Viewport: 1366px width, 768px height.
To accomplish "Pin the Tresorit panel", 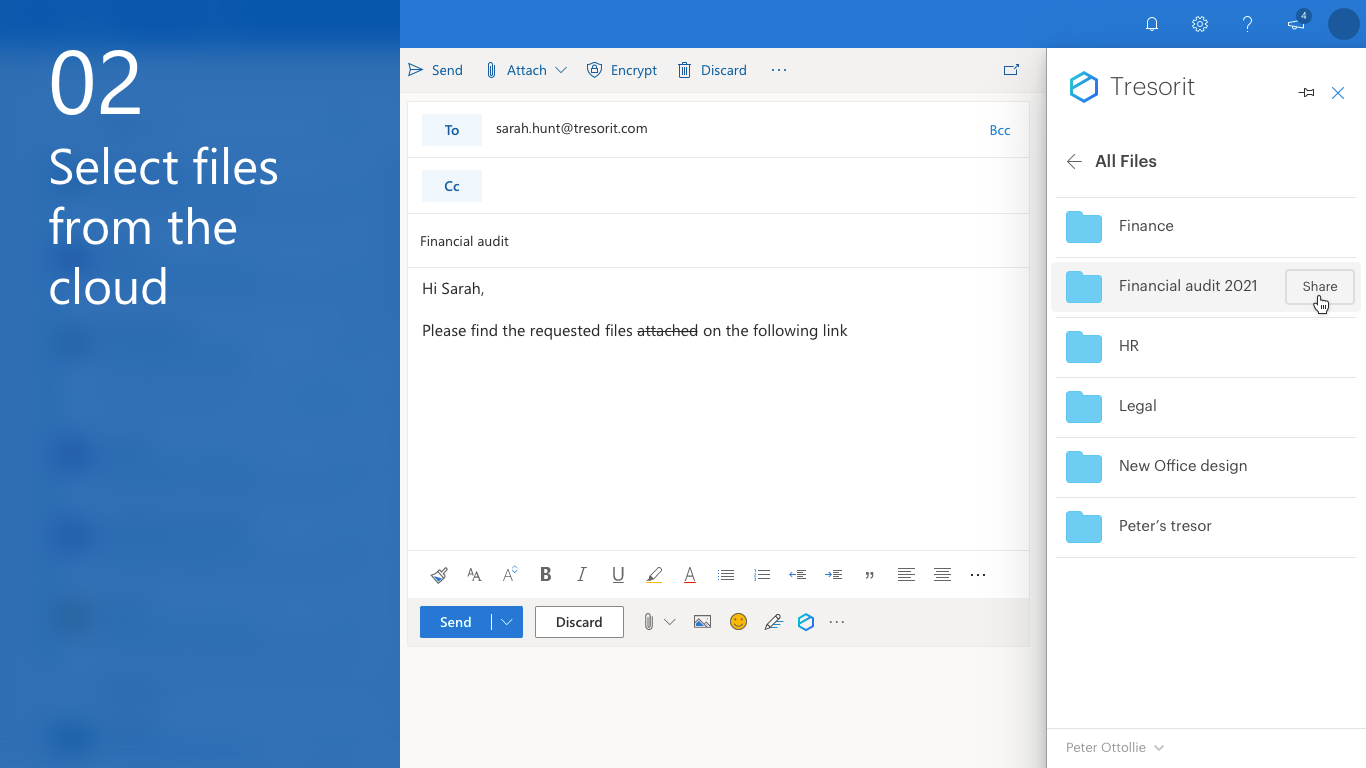I will (x=1306, y=93).
